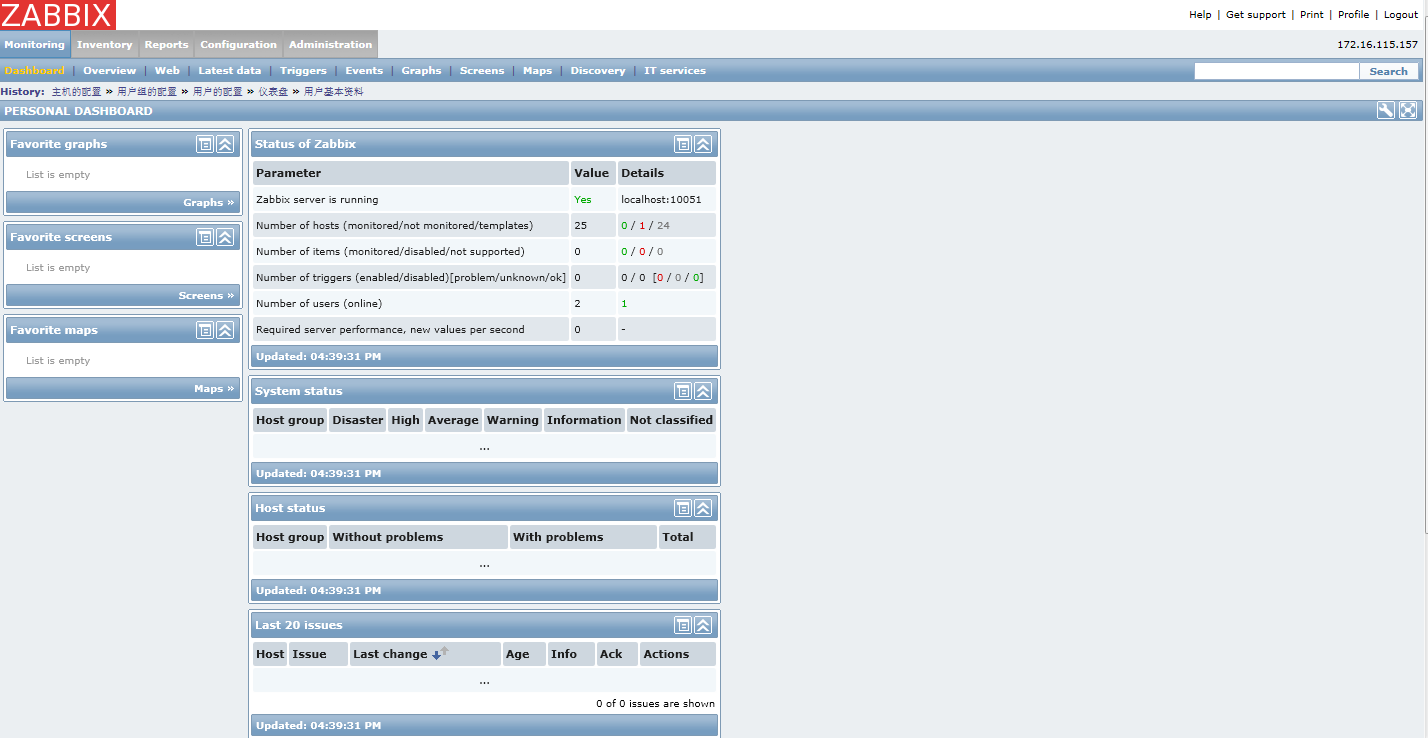Open history link 主机的配置
Viewport: 1428px width, 738px height.
coord(77,91)
